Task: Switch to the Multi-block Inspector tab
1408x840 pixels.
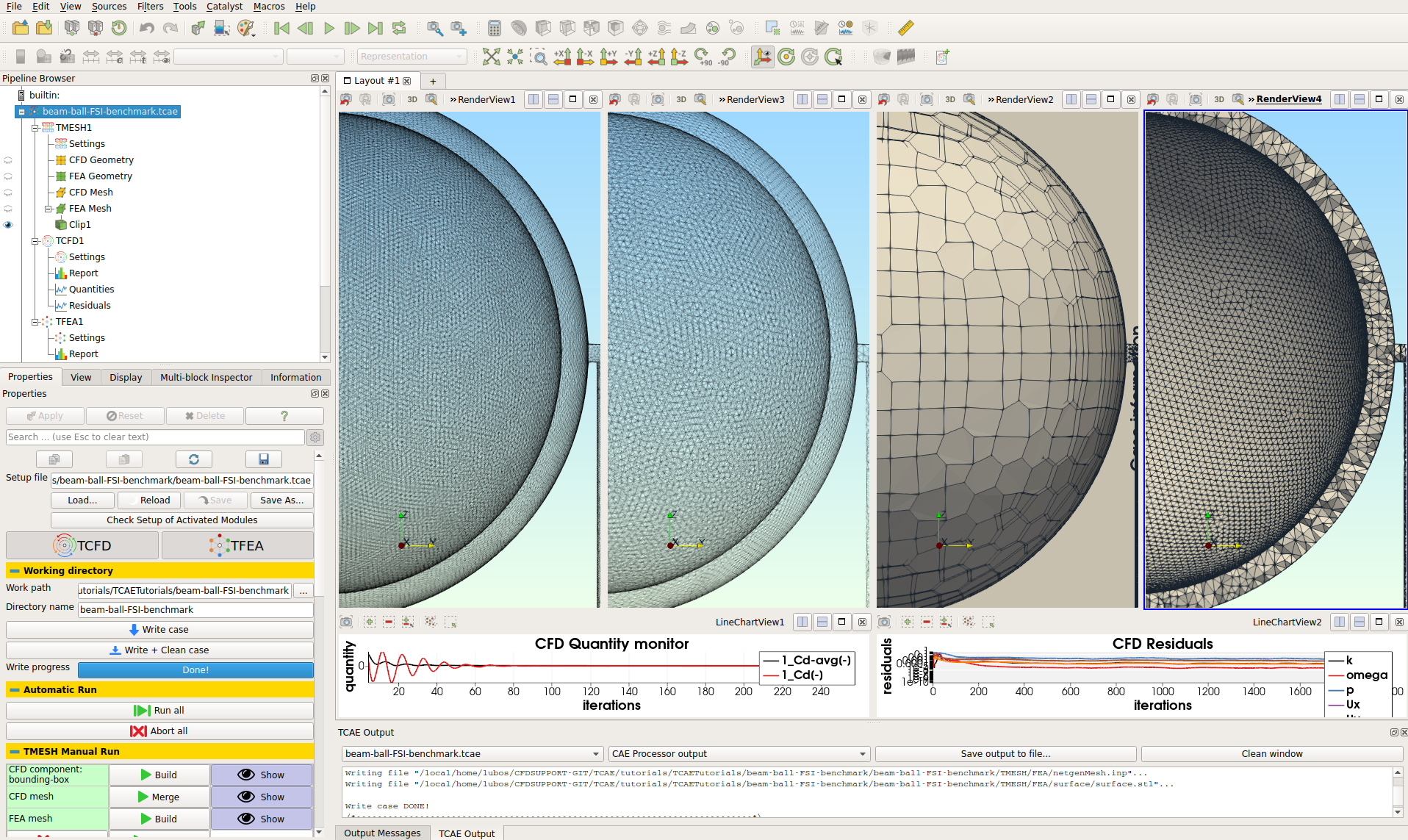Action: click(x=206, y=378)
